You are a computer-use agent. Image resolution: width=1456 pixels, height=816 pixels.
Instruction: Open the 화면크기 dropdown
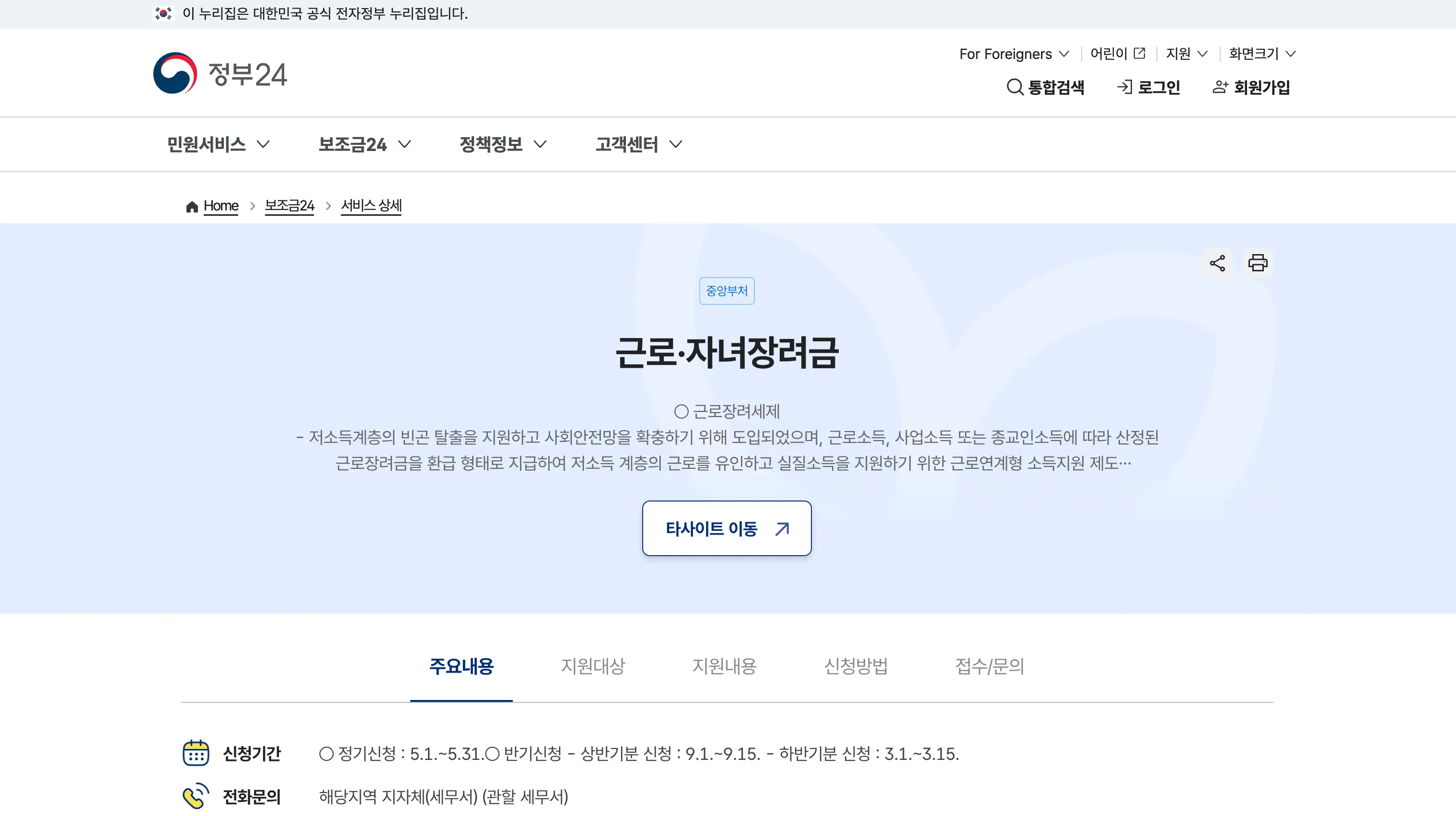(1261, 54)
